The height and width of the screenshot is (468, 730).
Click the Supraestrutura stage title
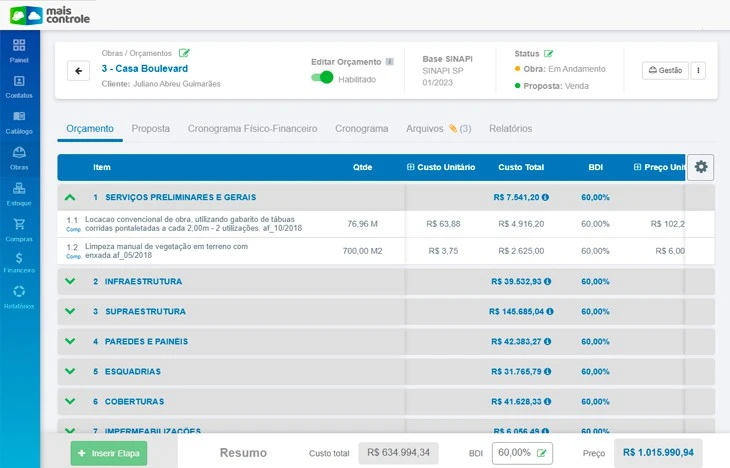[x=145, y=311]
